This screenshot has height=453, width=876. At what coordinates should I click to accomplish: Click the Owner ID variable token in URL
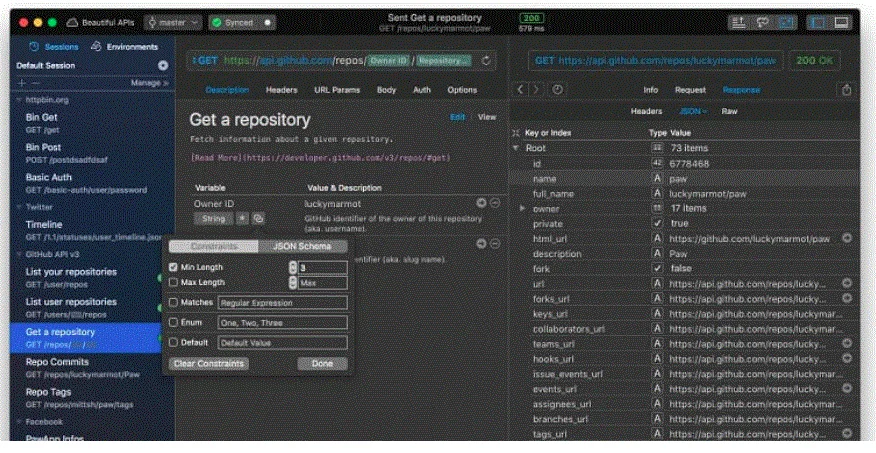(388, 61)
